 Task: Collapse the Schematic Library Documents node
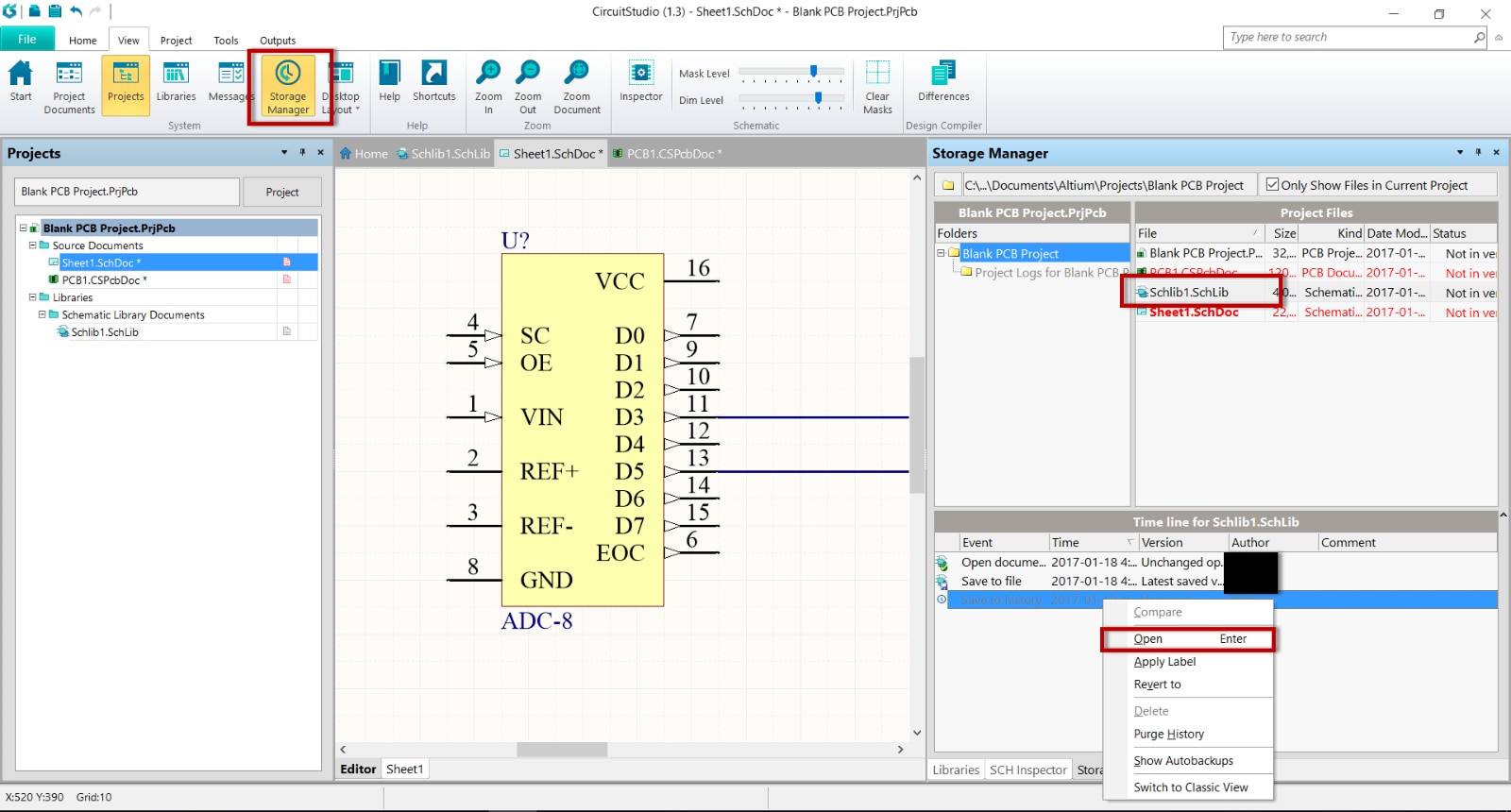[x=42, y=314]
